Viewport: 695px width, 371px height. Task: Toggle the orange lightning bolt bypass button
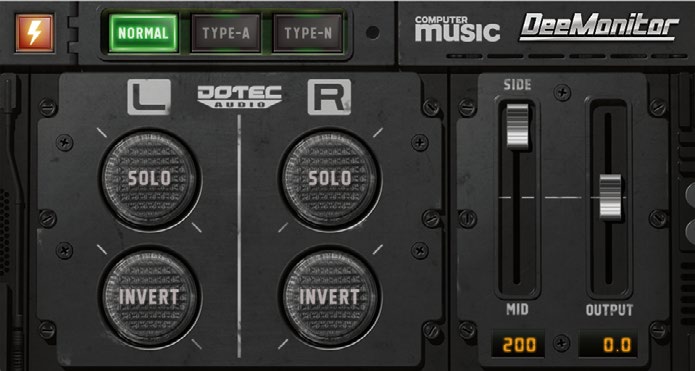(35, 33)
